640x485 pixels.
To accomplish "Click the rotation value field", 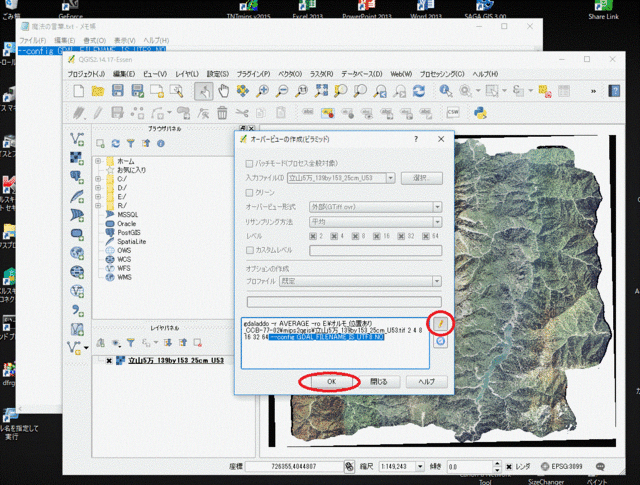I will point(470,466).
